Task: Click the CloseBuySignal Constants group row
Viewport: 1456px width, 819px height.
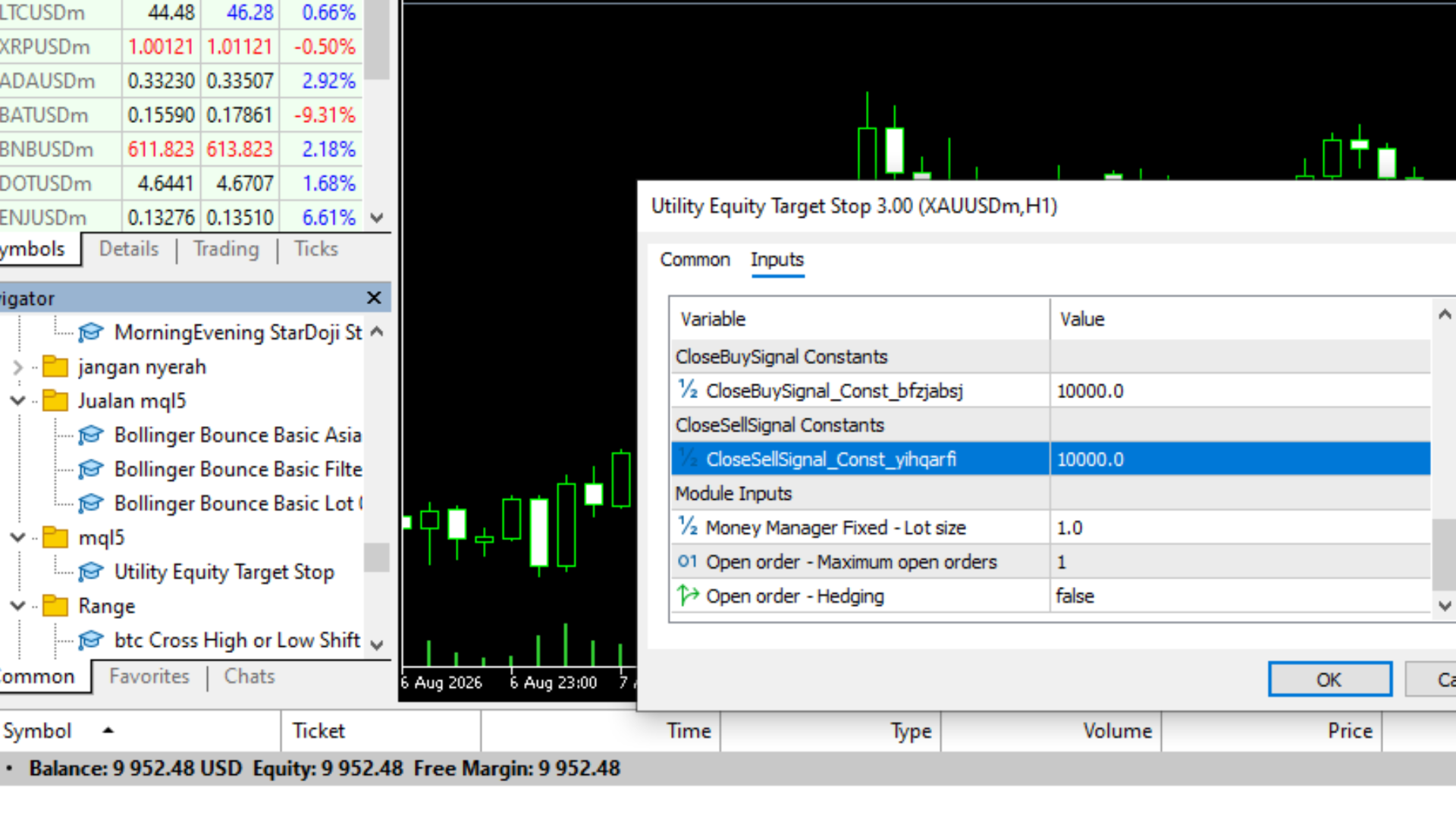Action: (1051, 356)
